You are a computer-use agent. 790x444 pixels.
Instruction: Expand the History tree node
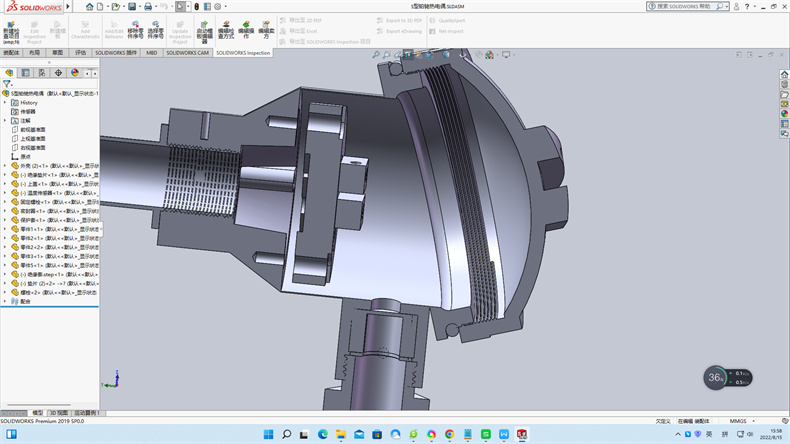point(5,102)
